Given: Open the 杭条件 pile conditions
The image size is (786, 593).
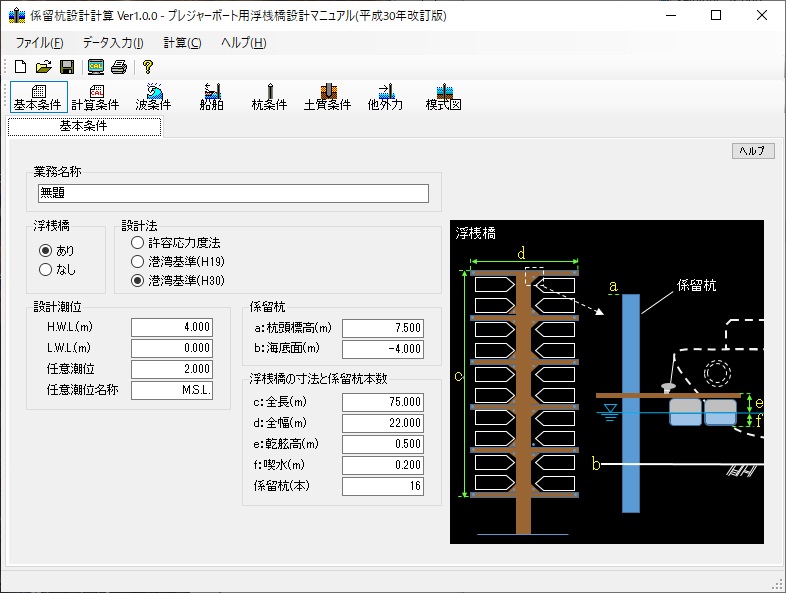Looking at the screenshot, I should tap(269, 97).
